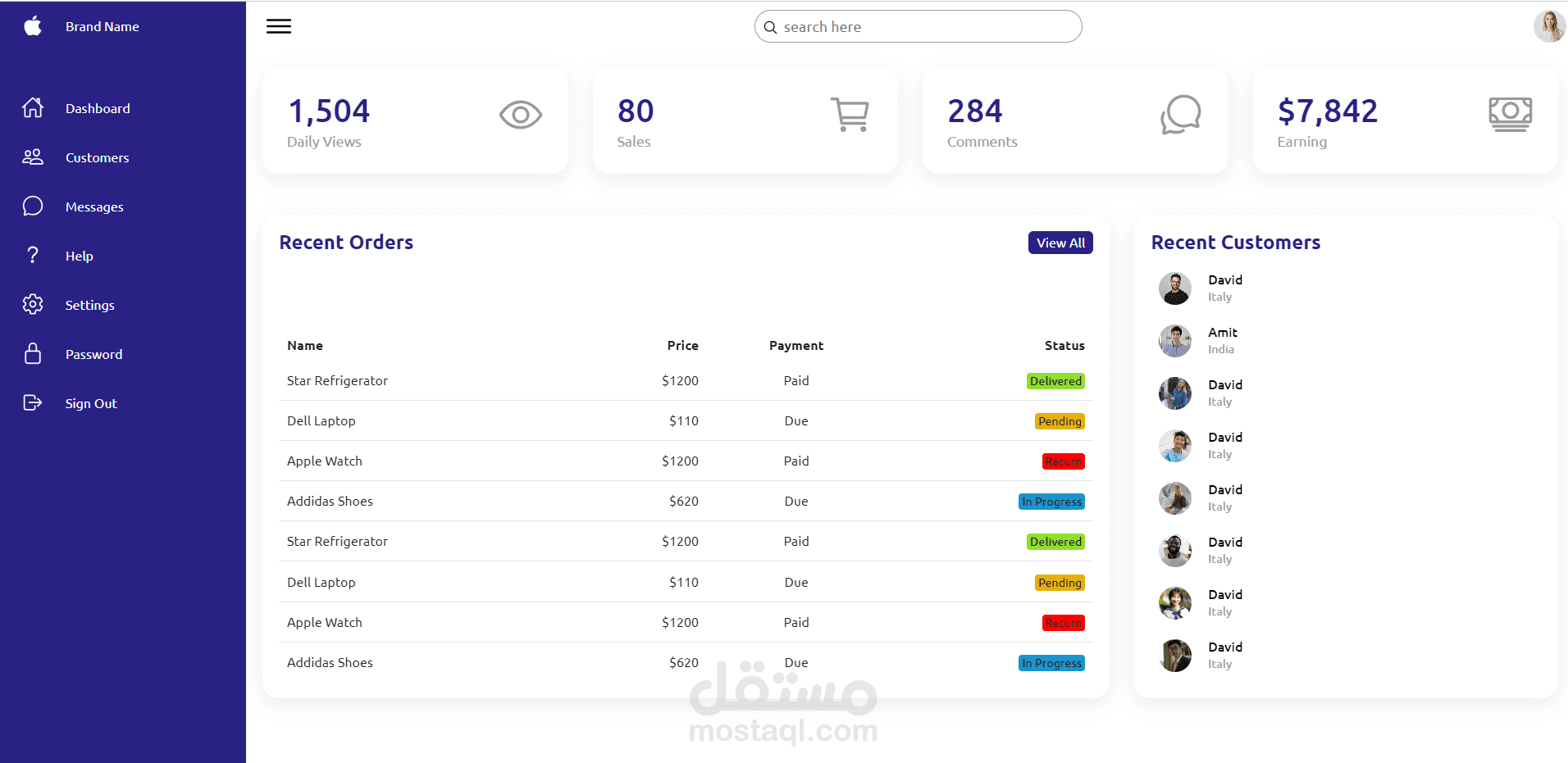Viewport: 1568px width, 763px height.
Task: Select the Brand Name link
Action: (102, 25)
